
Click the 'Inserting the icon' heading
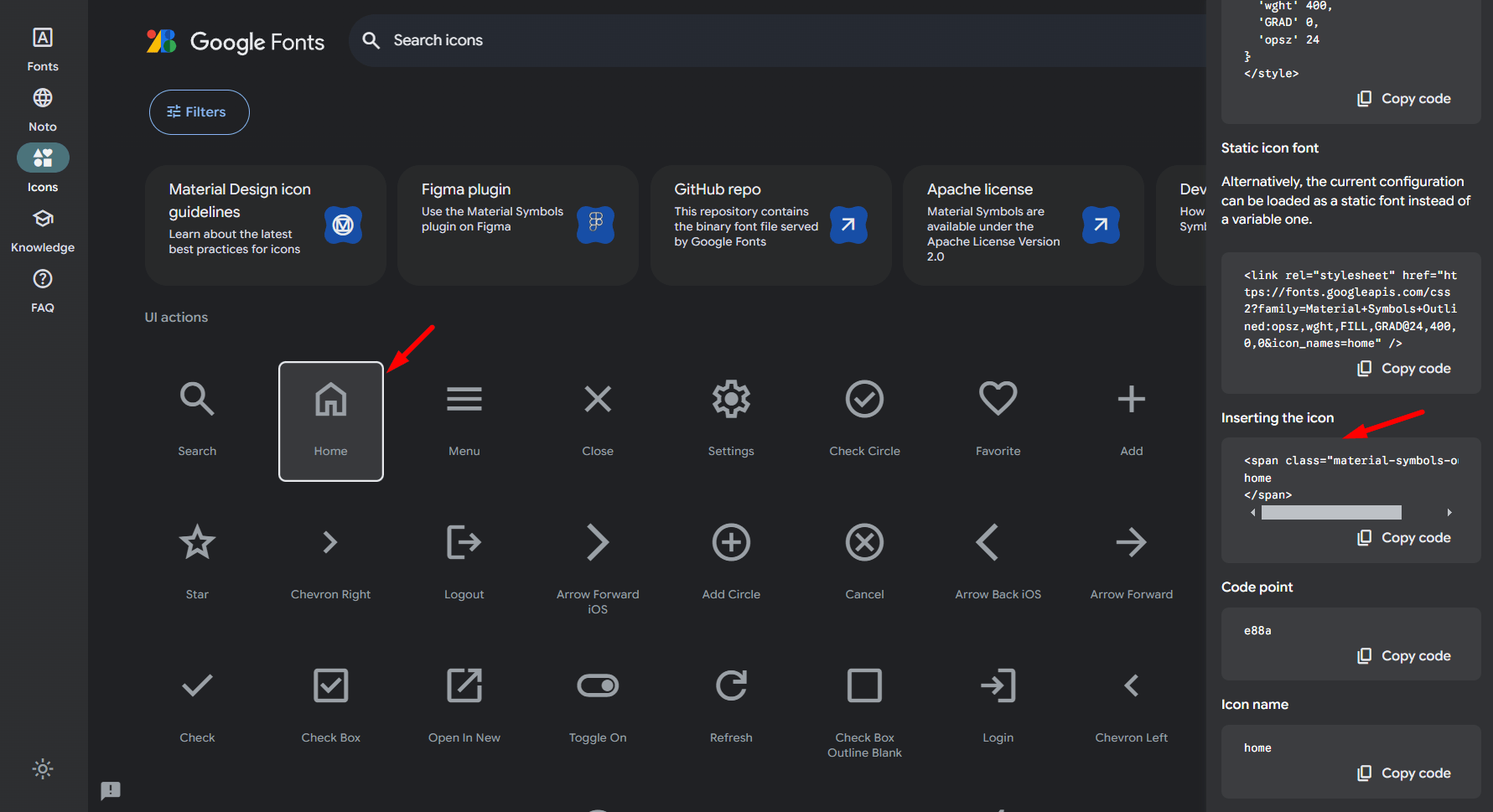pos(1277,418)
